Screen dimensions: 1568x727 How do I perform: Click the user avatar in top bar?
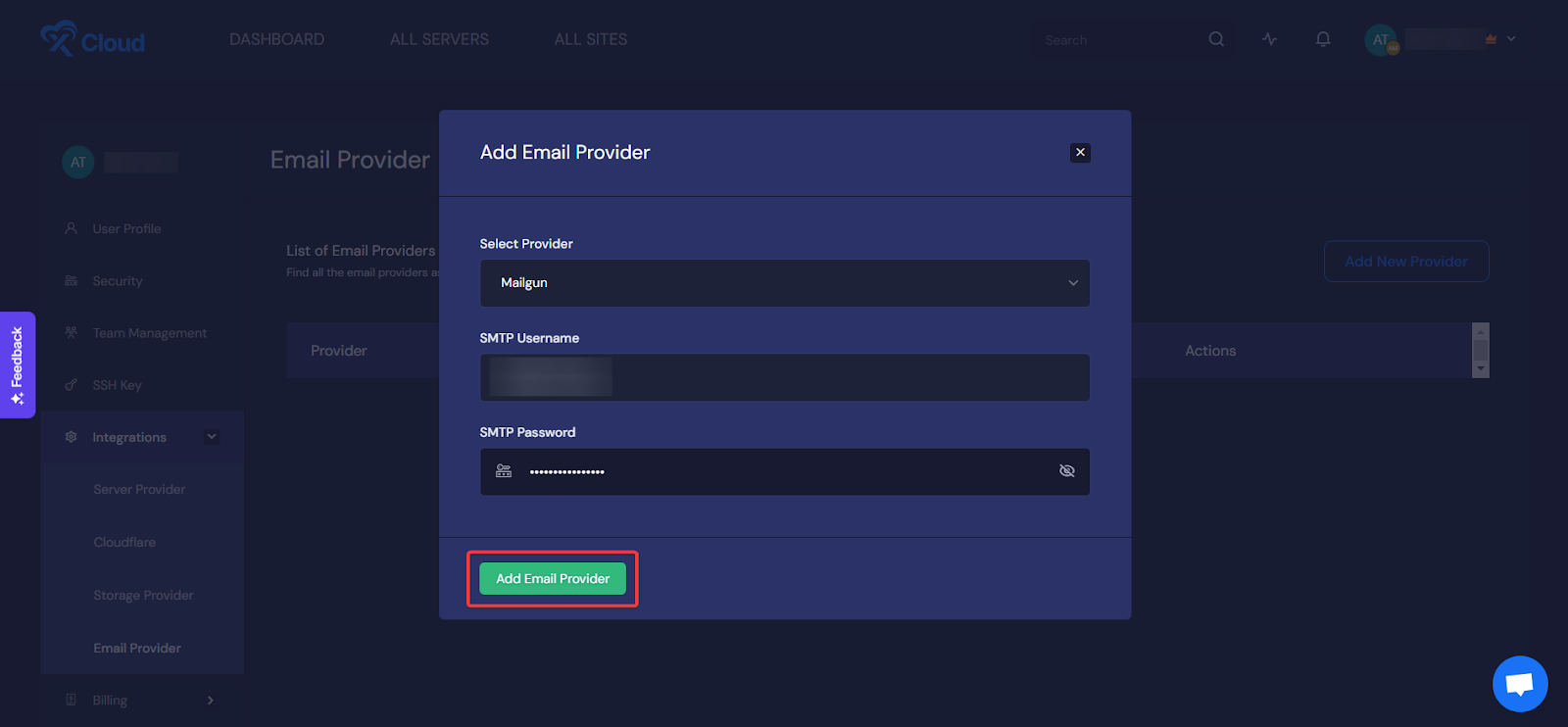(1381, 40)
